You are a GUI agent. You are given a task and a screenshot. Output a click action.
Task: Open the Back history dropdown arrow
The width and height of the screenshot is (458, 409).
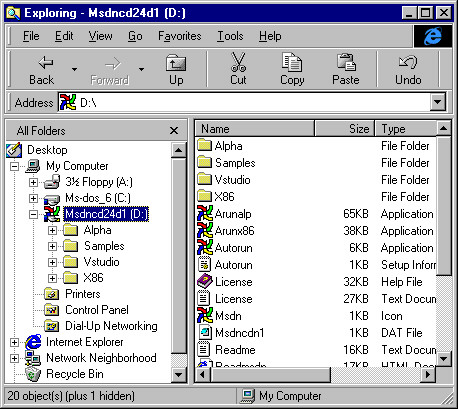[x=74, y=69]
